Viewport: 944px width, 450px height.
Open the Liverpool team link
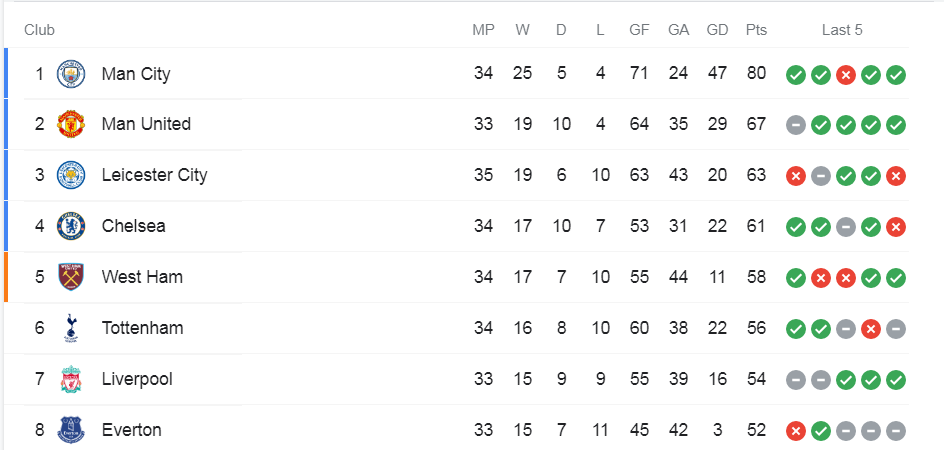[137, 379]
